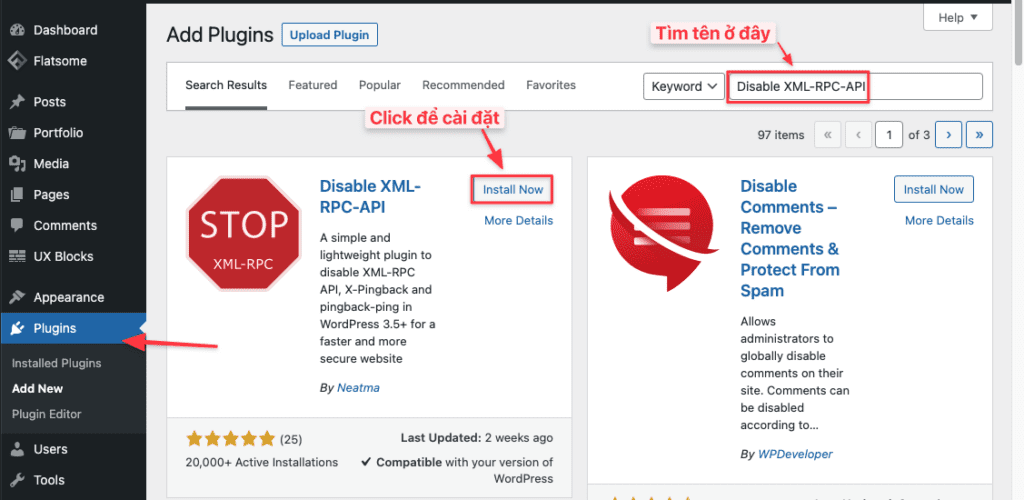Click the '97 items' count text
The width and height of the screenshot is (1024, 500).
(x=781, y=135)
